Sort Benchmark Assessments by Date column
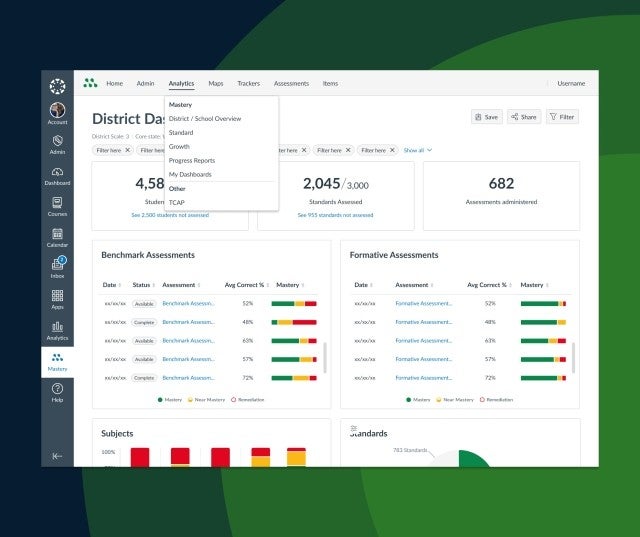This screenshot has width=640, height=537. coord(112,285)
